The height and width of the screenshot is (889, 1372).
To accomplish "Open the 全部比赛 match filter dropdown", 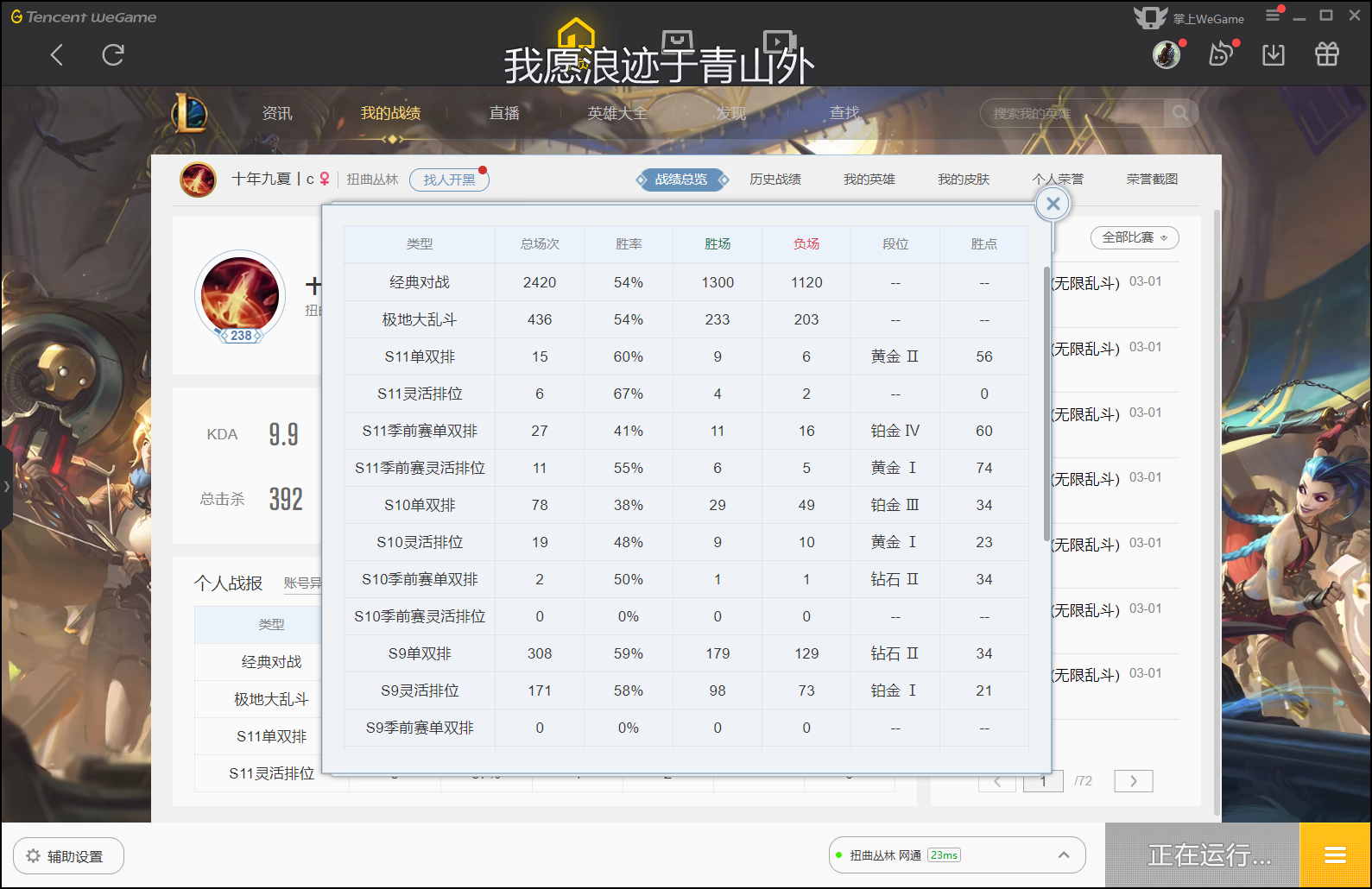I will pos(1135,237).
